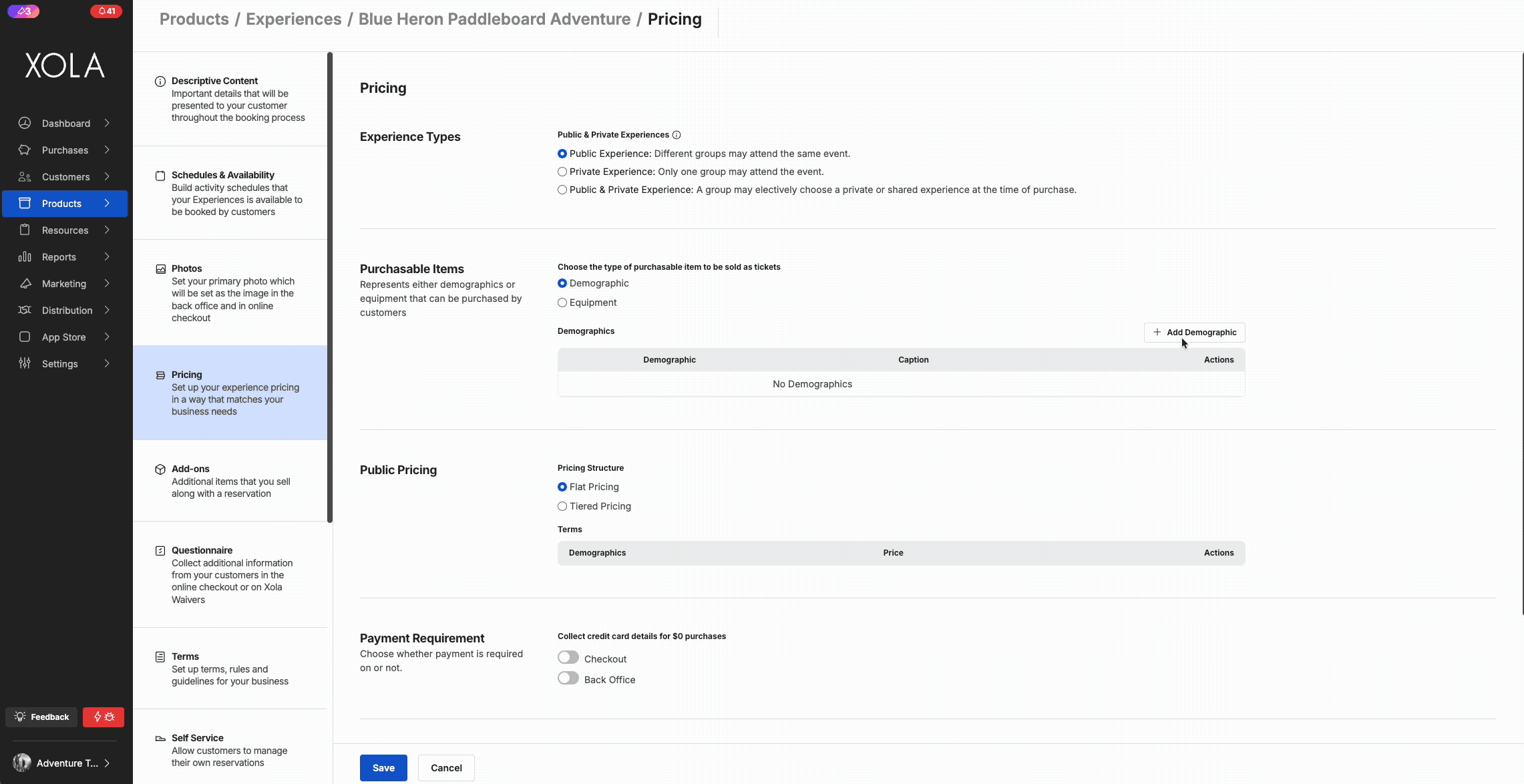The image size is (1524, 784).
Task: Click the red notification bell badge showing 41
Action: pyautogui.click(x=106, y=11)
